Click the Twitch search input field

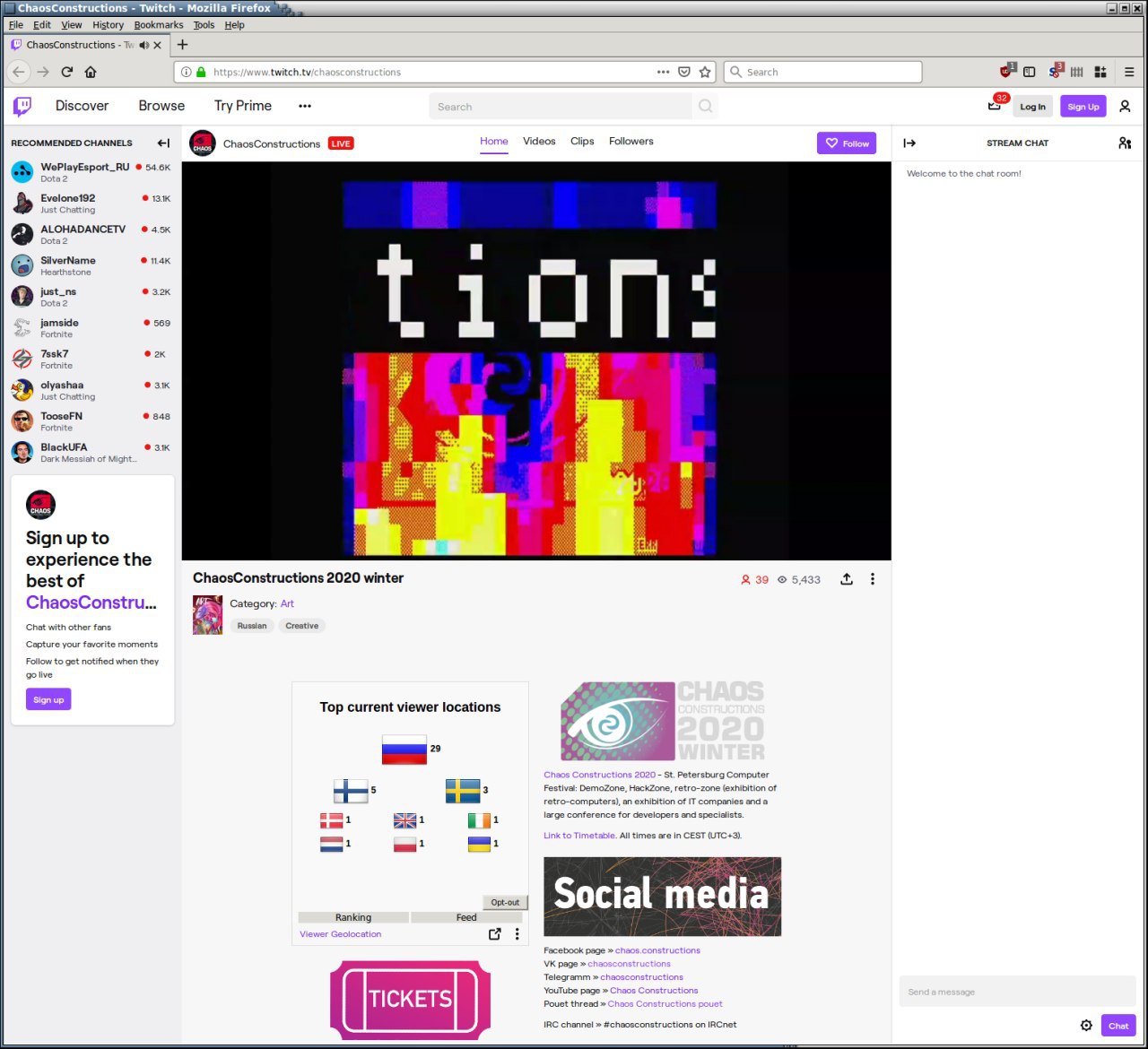pyautogui.click(x=561, y=107)
